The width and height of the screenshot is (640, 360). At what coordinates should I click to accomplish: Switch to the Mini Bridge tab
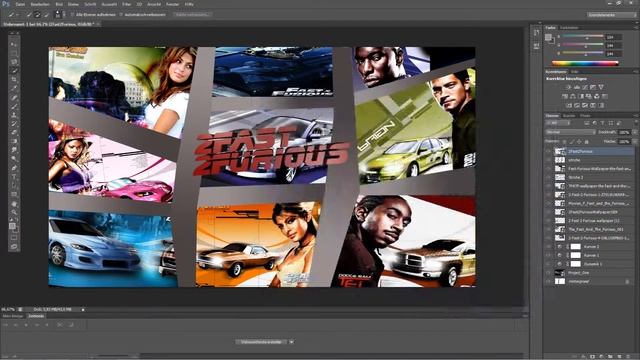pos(13,316)
